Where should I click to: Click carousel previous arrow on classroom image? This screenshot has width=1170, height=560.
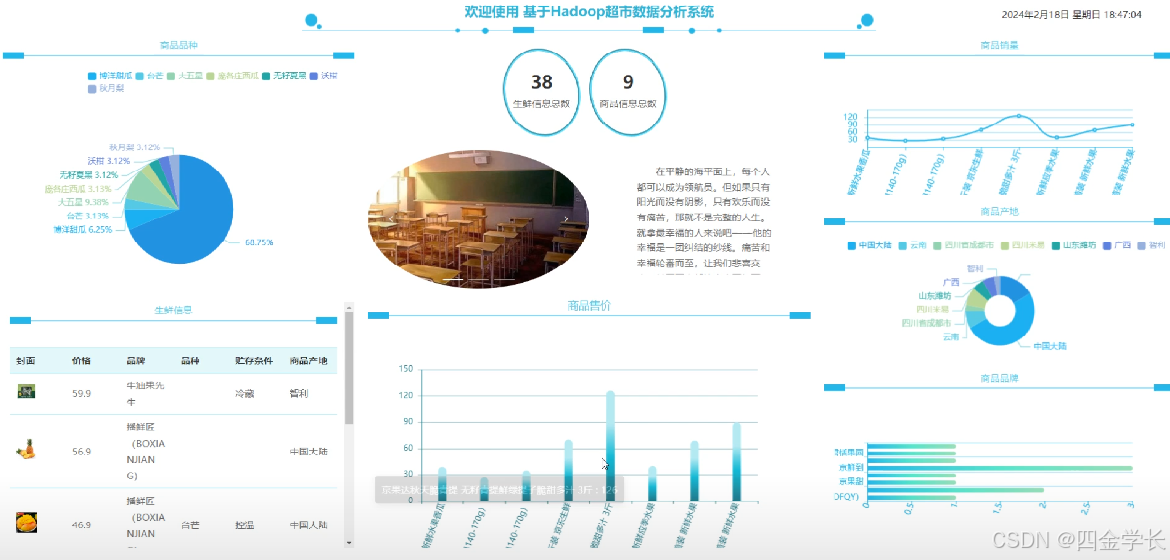pos(392,220)
